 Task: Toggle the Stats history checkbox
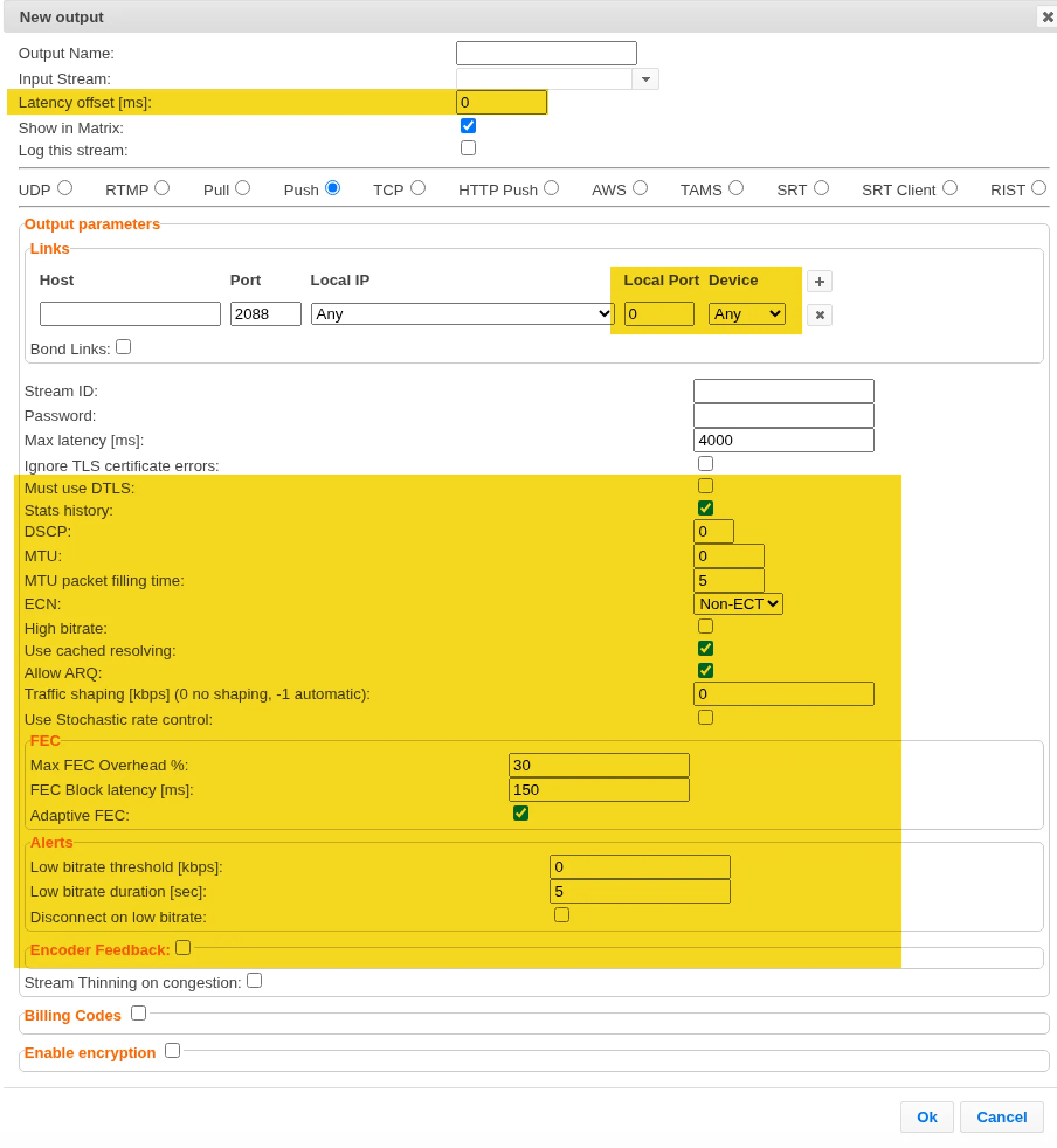pos(706,508)
